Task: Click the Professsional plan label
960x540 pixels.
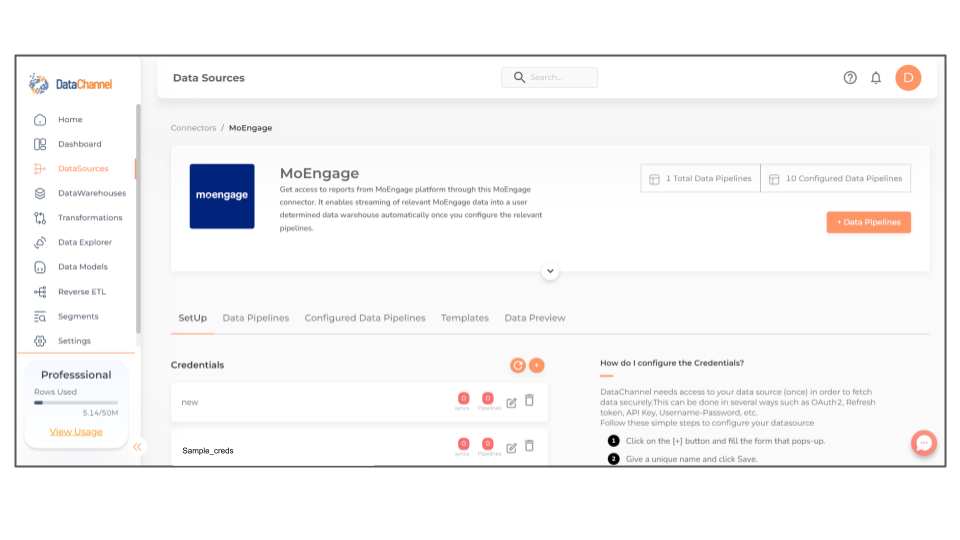Action: 76,375
